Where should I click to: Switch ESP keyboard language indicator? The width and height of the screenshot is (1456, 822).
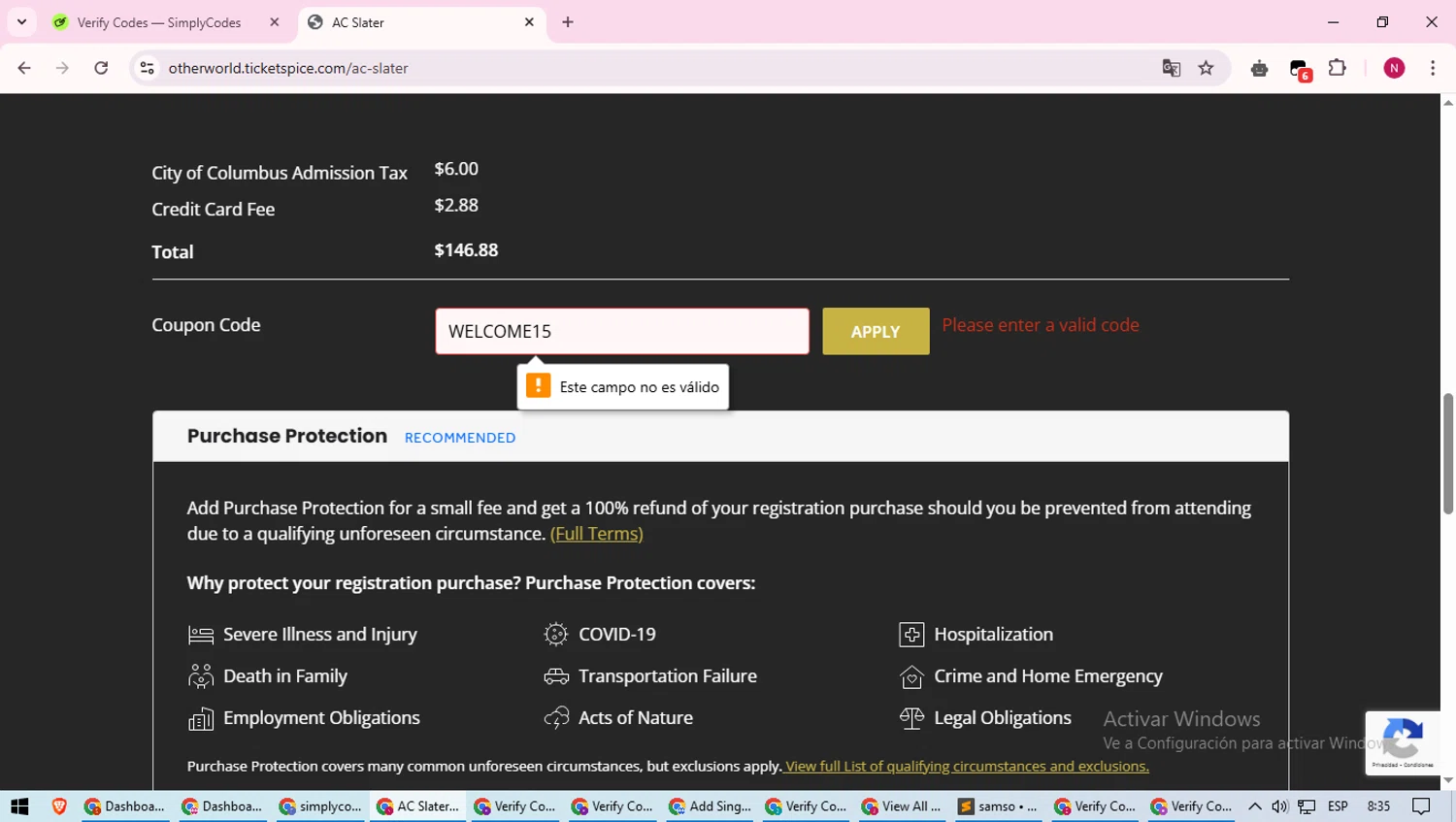coord(1338,806)
